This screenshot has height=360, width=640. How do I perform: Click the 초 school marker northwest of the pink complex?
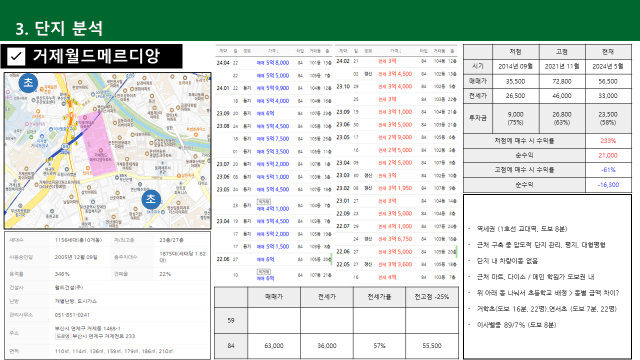pos(28,83)
